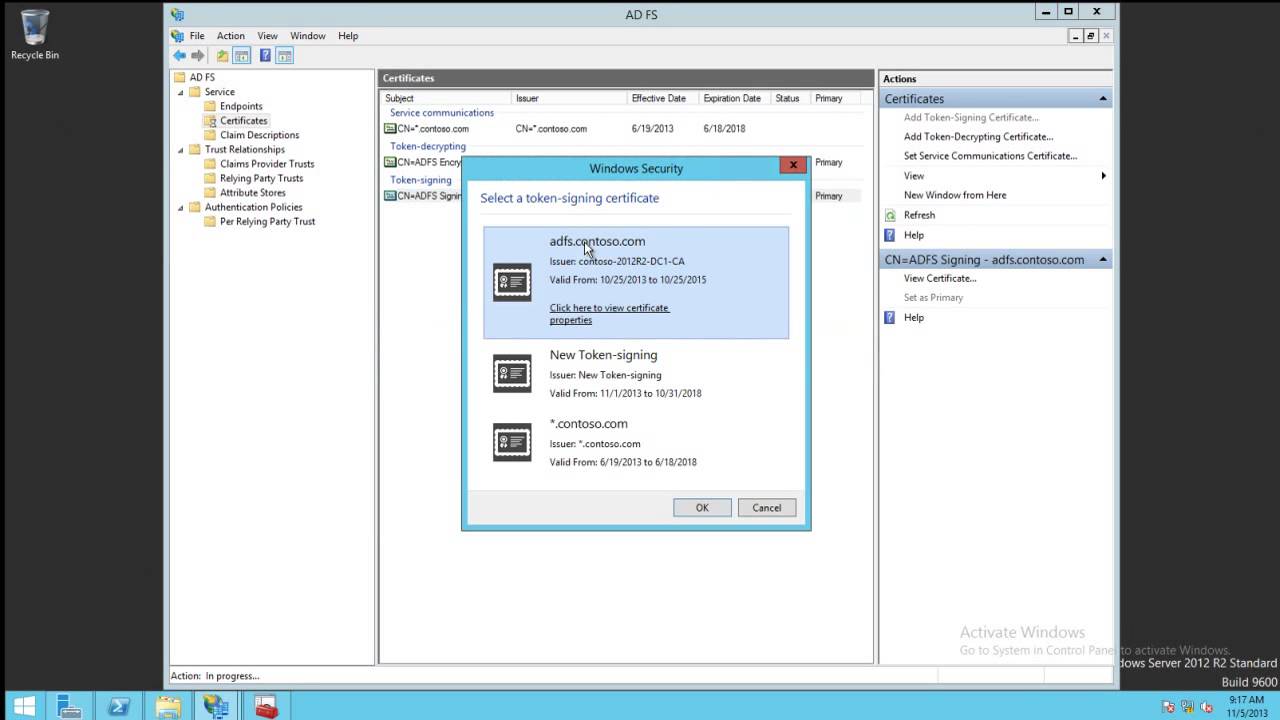Click the New Token-signing certificate icon

(x=512, y=374)
